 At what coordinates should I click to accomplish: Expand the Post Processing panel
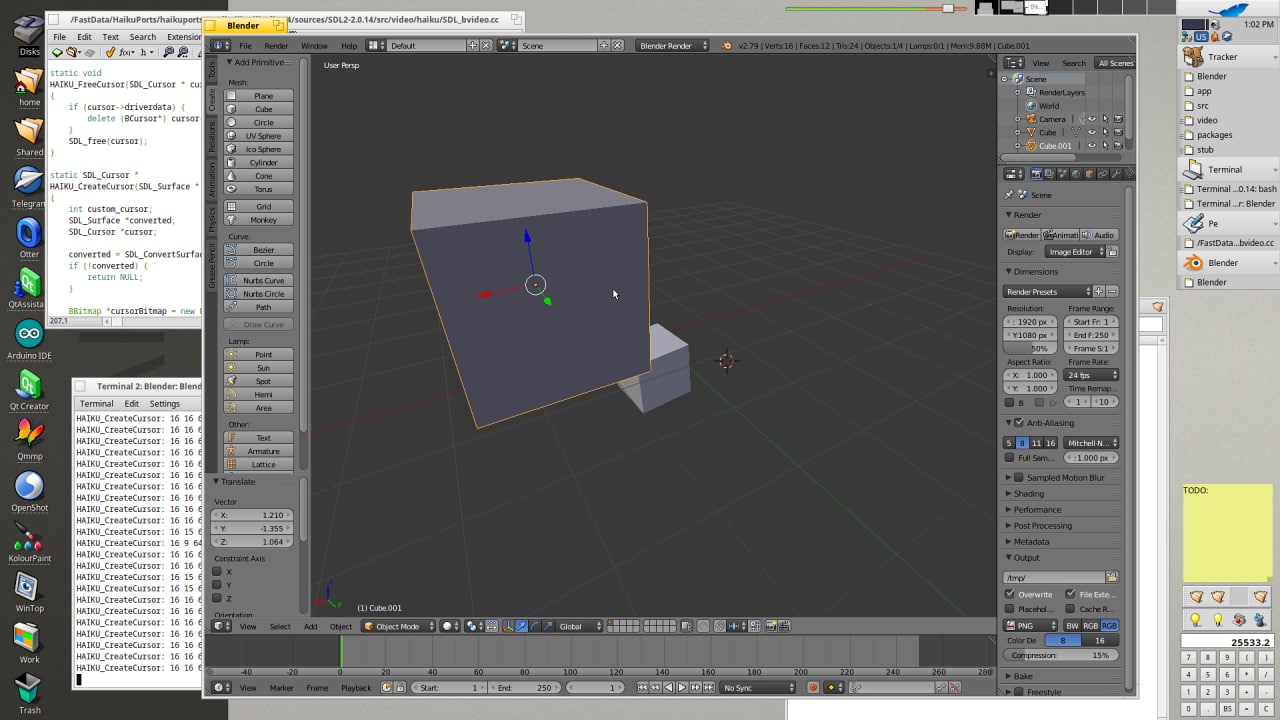click(x=1042, y=526)
